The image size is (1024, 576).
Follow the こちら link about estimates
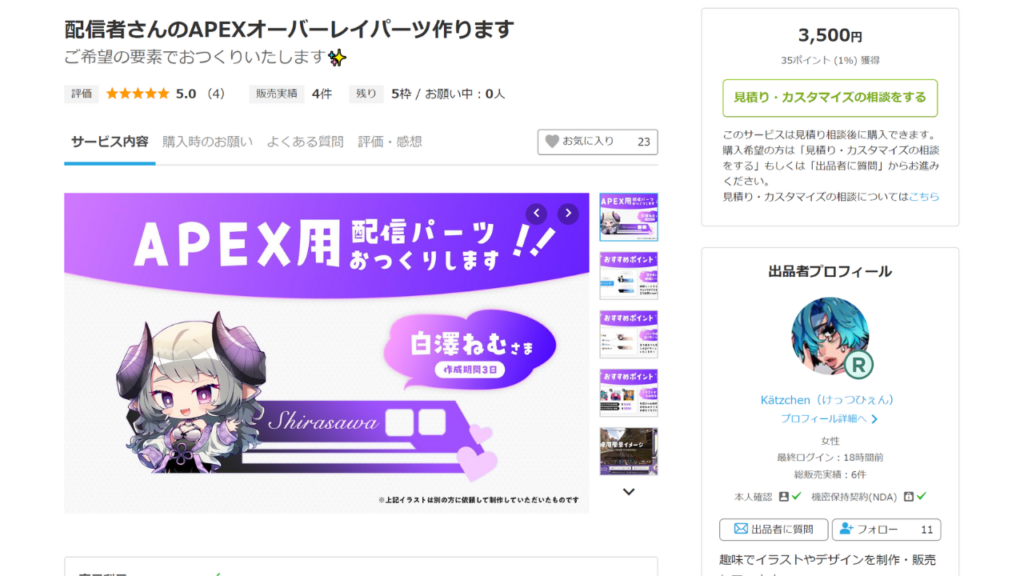[924, 197]
